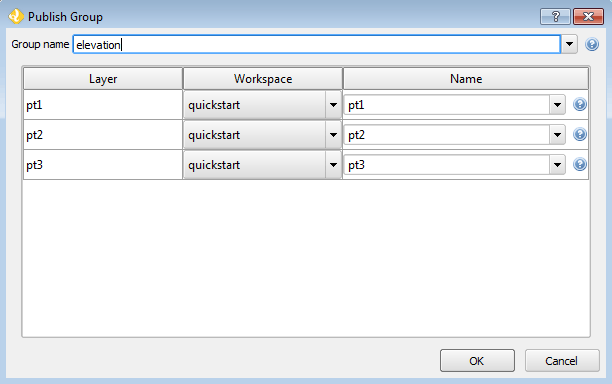This screenshot has height=384, width=612.
Task: Click the Name column header
Action: point(466,78)
